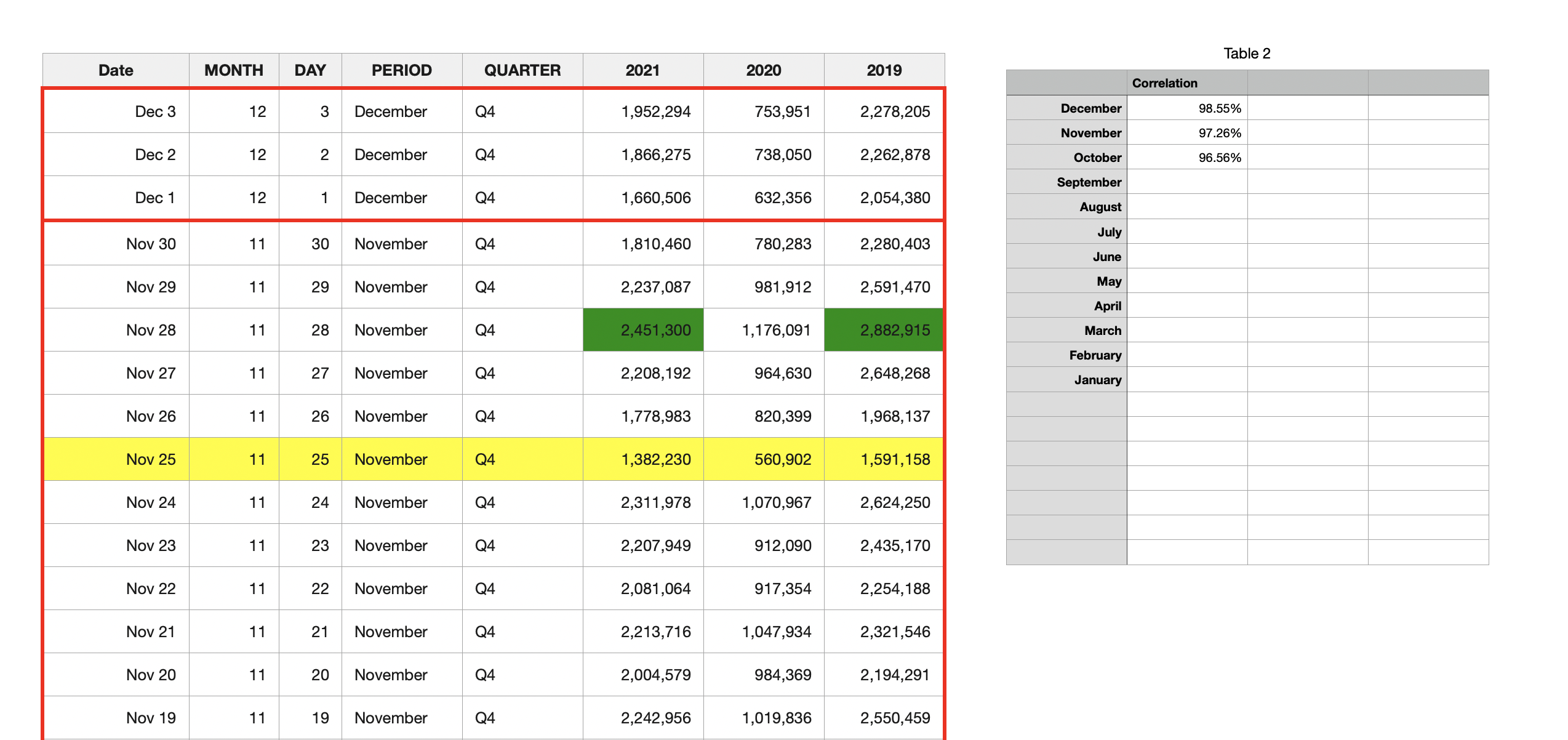The image size is (1568, 740).
Task: Click the January row label in Table 2
Action: pos(1066,380)
